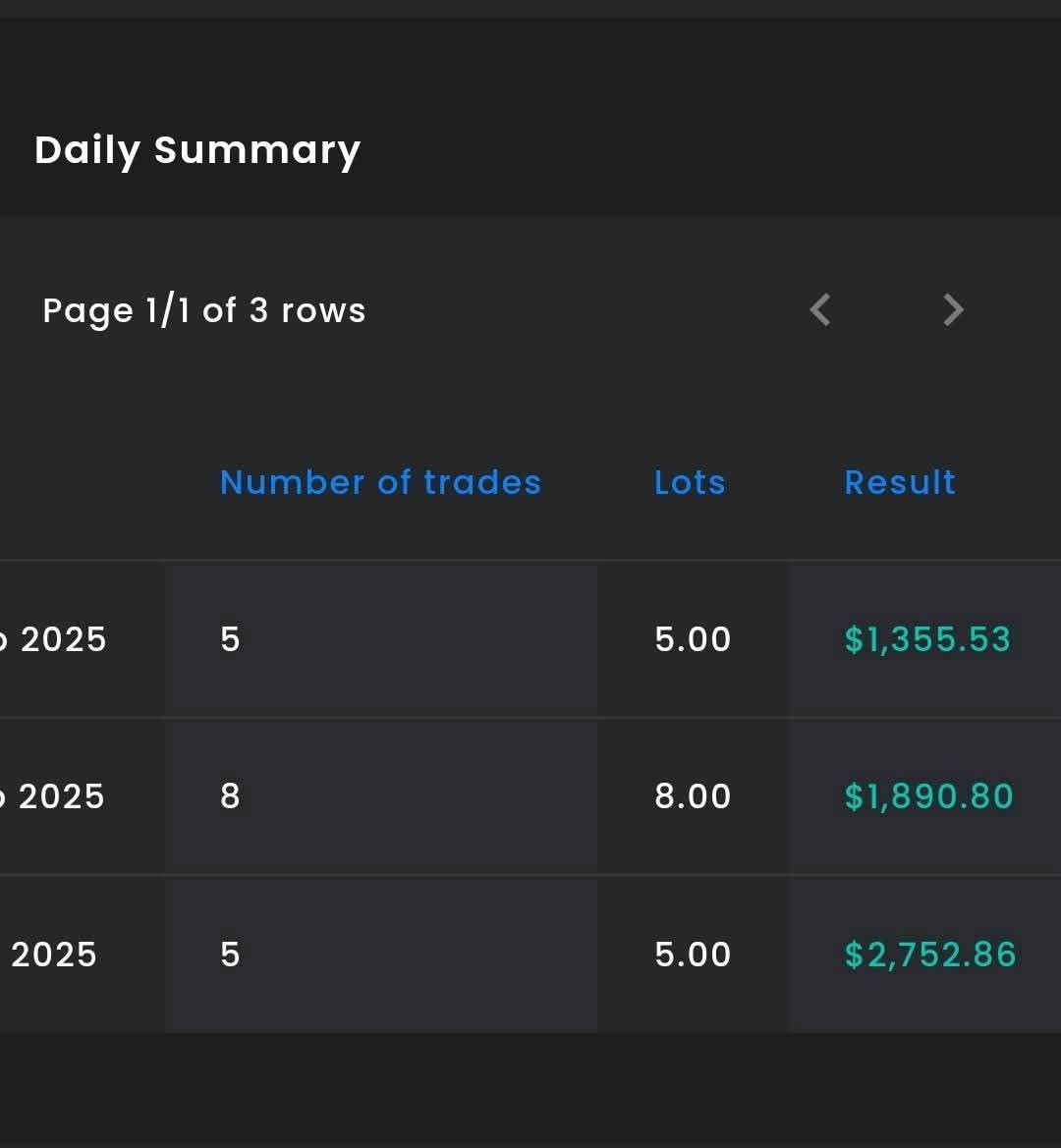This screenshot has height=1148, width=1061.
Task: Select the $1,890.80 result value
Action: (x=928, y=796)
